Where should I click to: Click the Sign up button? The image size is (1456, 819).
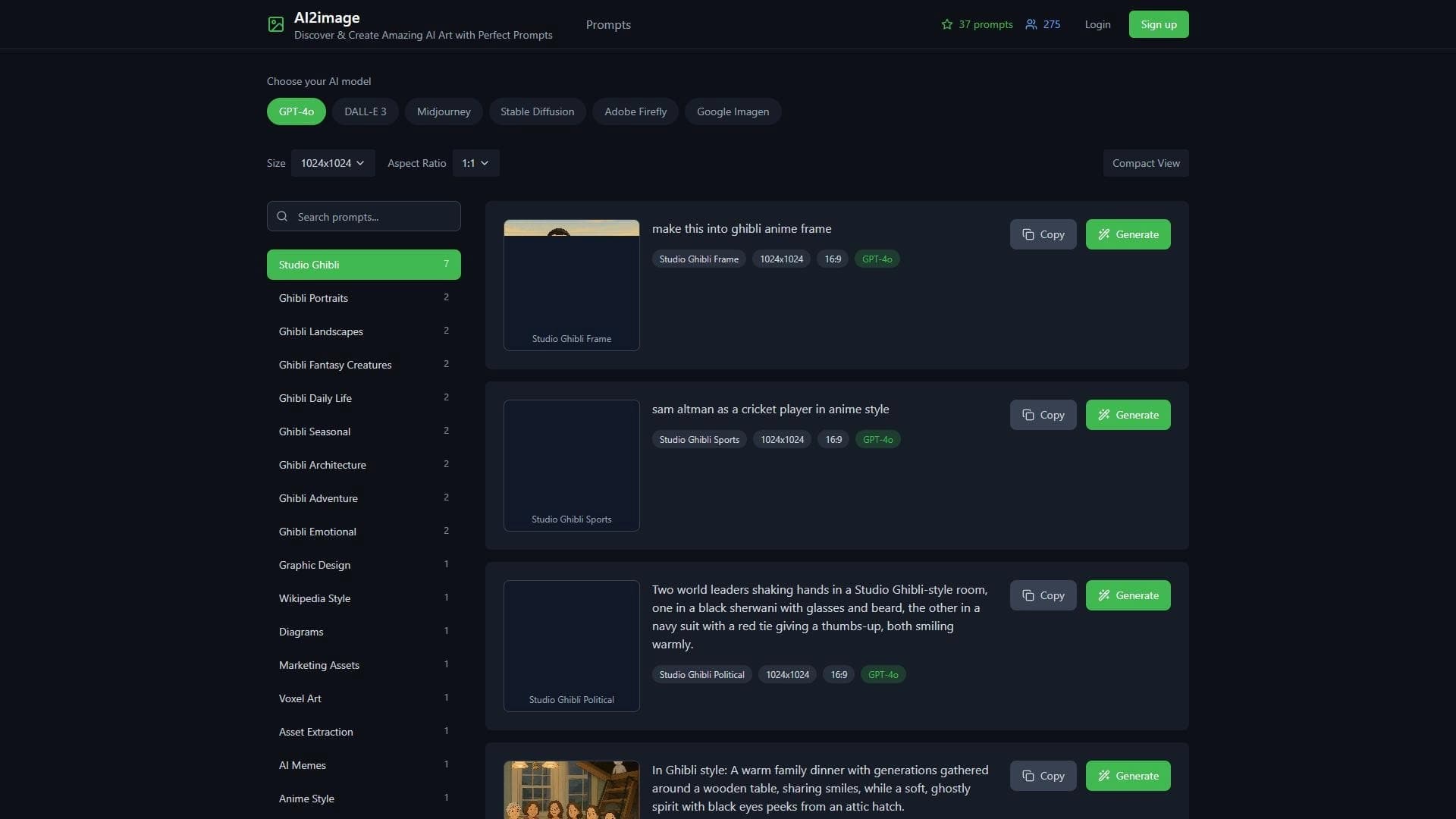click(1159, 24)
